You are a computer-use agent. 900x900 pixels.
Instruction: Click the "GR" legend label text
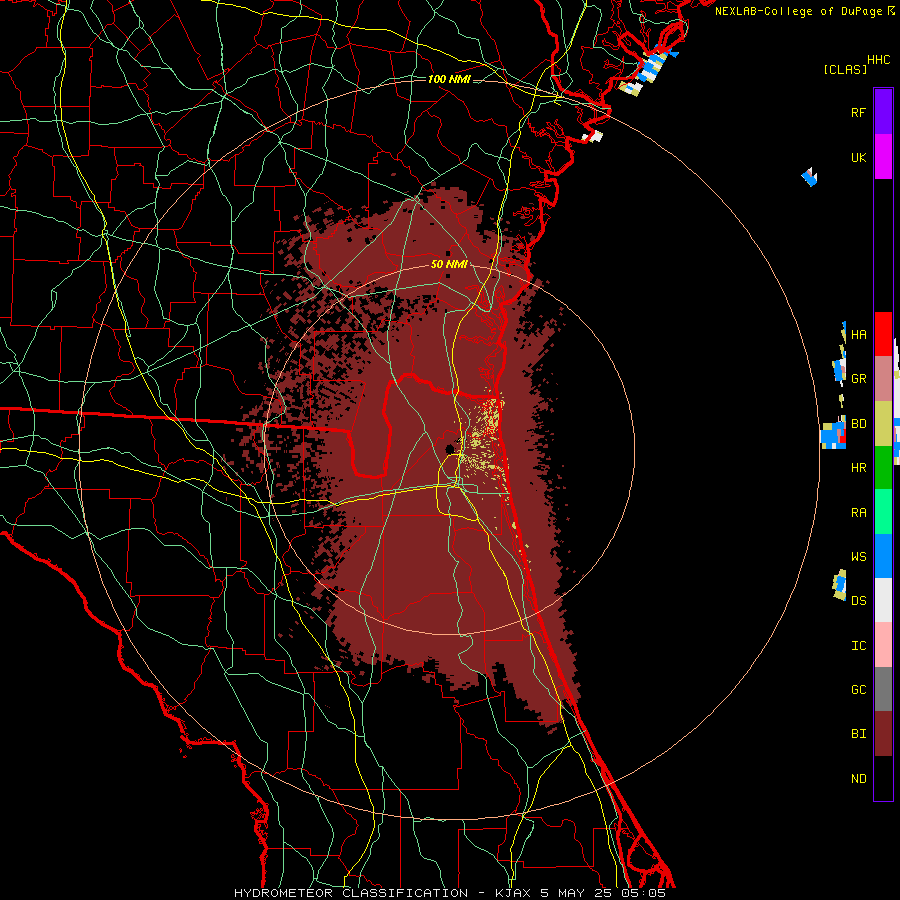click(858, 379)
